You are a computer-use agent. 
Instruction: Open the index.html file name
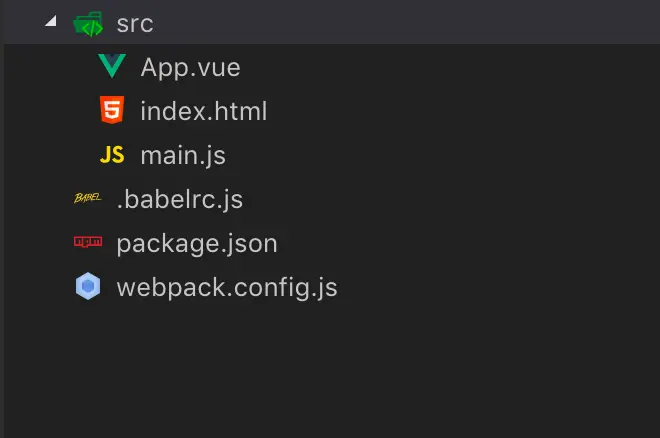(x=204, y=111)
